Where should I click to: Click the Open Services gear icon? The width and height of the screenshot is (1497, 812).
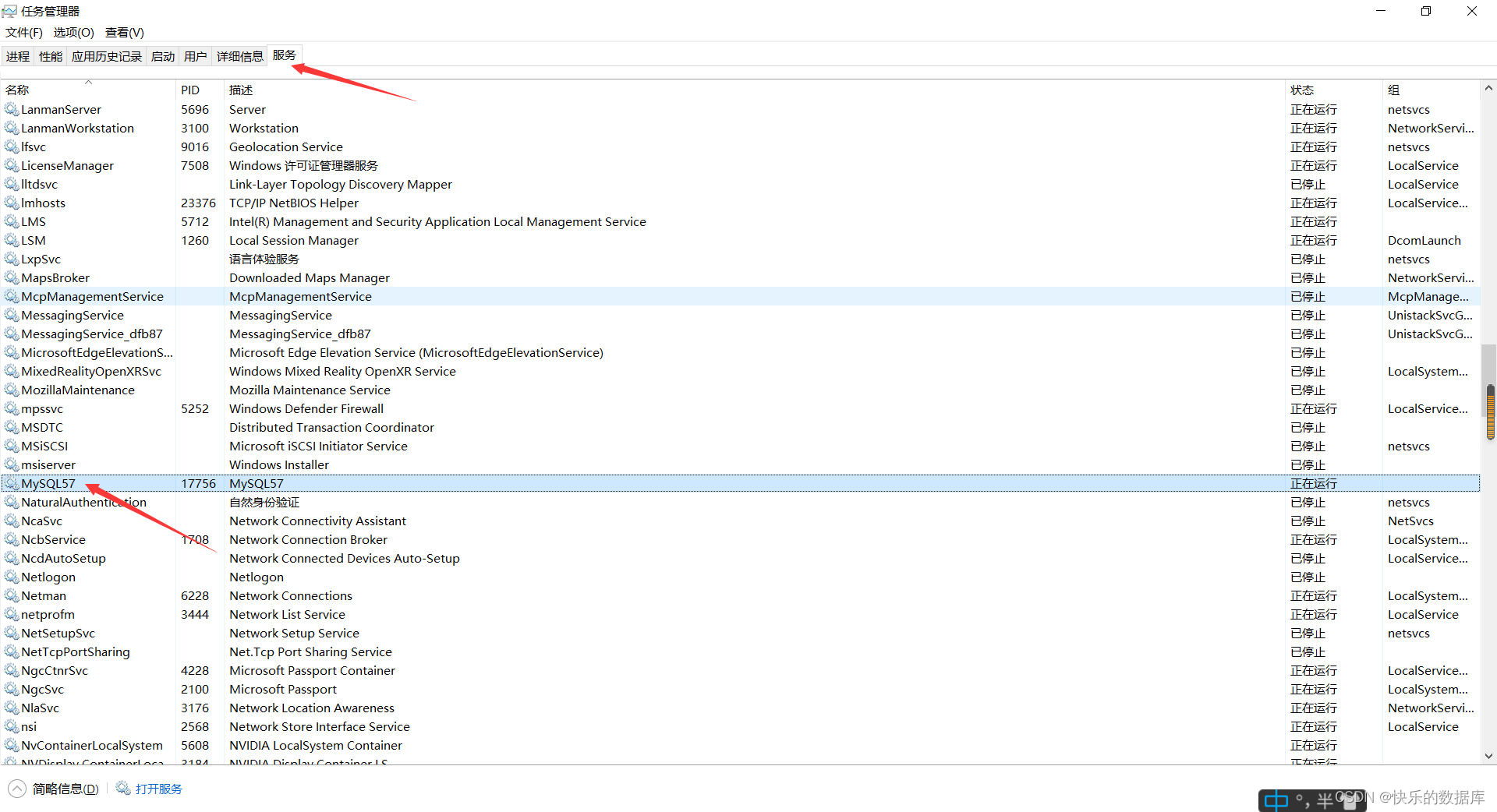click(x=123, y=789)
